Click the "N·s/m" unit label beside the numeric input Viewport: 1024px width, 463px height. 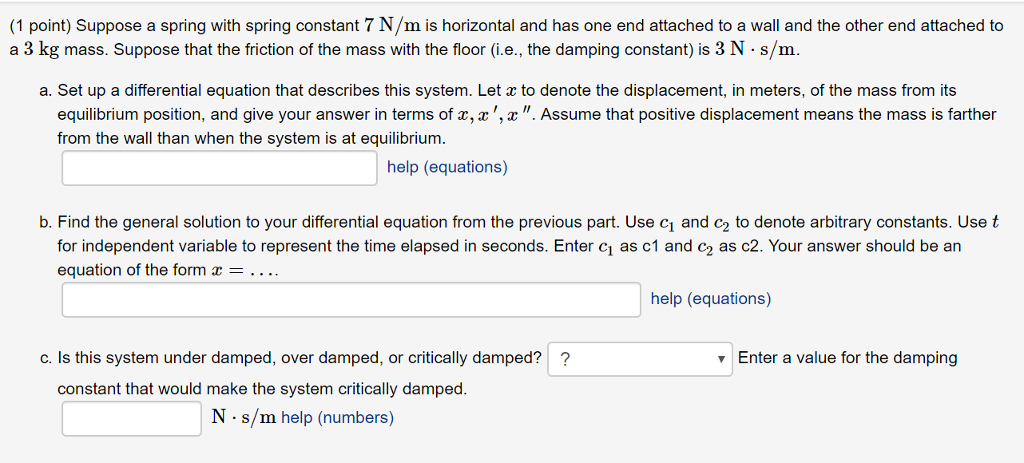pyautogui.click(x=244, y=418)
